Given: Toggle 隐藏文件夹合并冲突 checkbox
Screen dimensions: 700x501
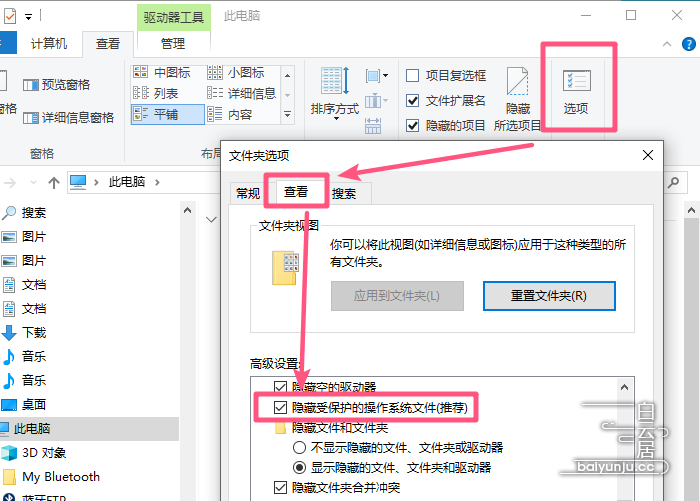Looking at the screenshot, I should click(280, 488).
